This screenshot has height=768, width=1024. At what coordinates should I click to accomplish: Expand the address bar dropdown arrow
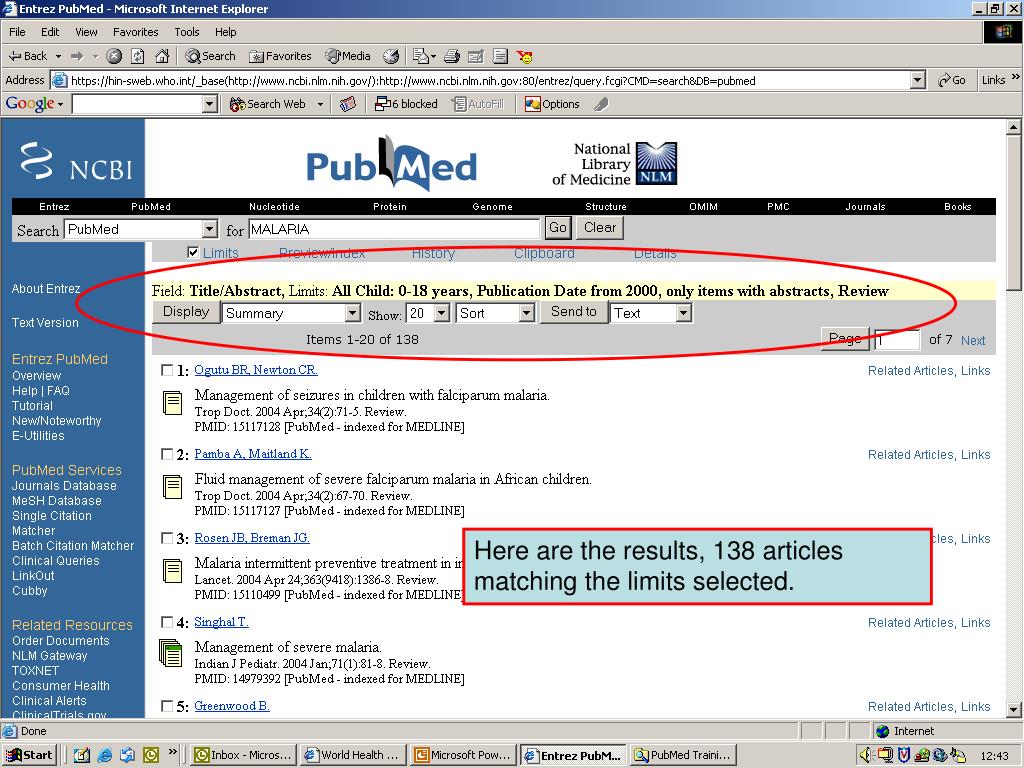(918, 80)
